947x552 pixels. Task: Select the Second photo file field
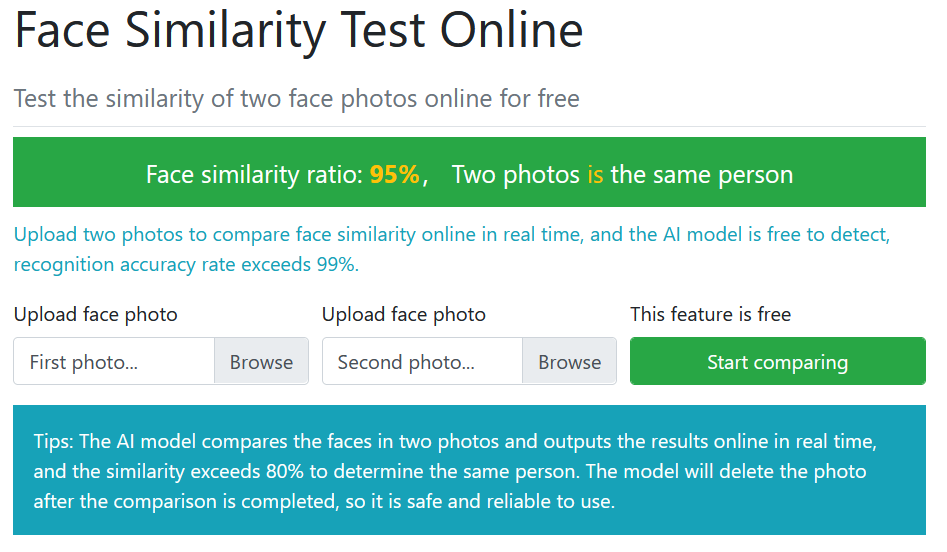[422, 362]
